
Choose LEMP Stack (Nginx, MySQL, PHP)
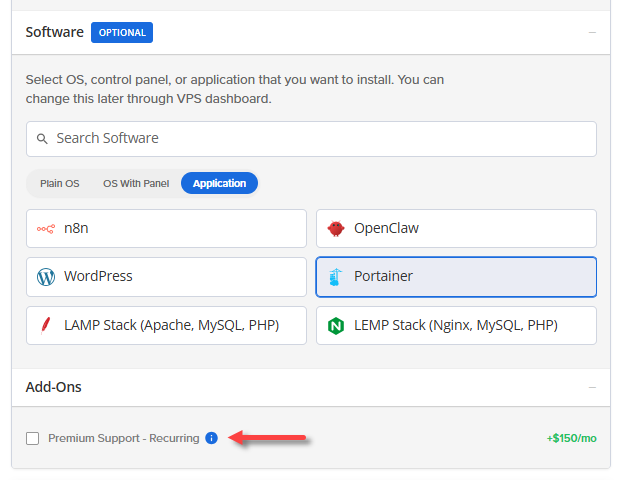coord(456,325)
